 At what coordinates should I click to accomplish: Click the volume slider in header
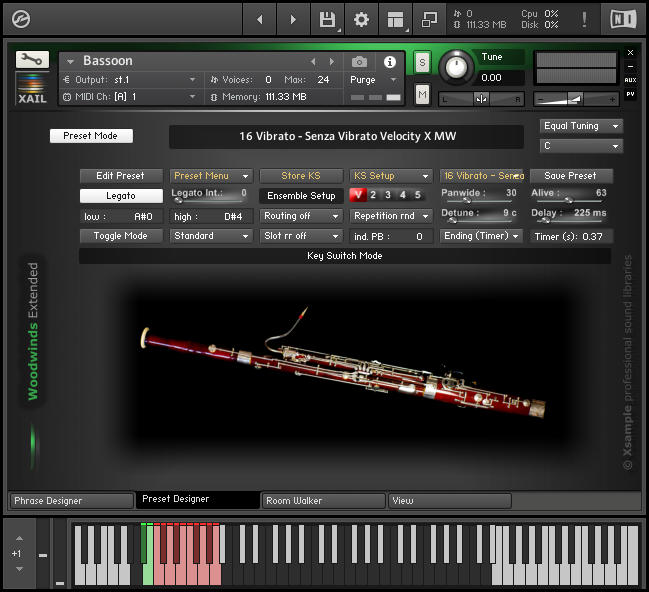pos(575,99)
